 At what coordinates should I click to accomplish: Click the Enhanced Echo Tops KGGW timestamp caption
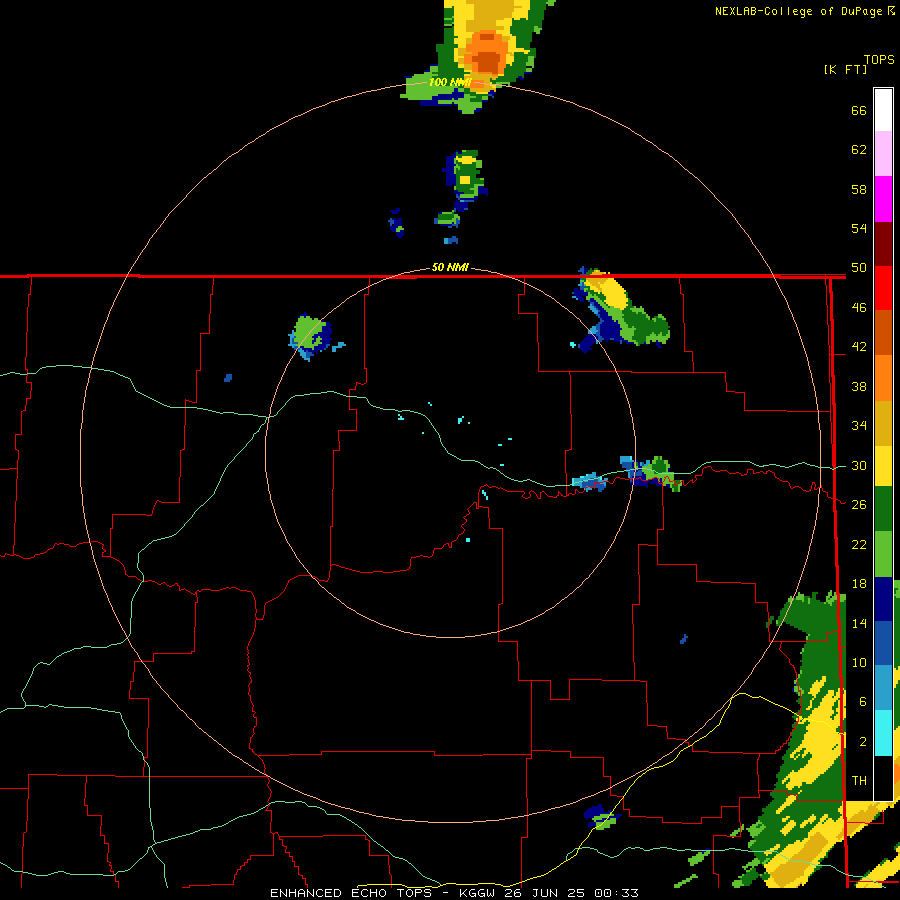pyautogui.click(x=454, y=893)
